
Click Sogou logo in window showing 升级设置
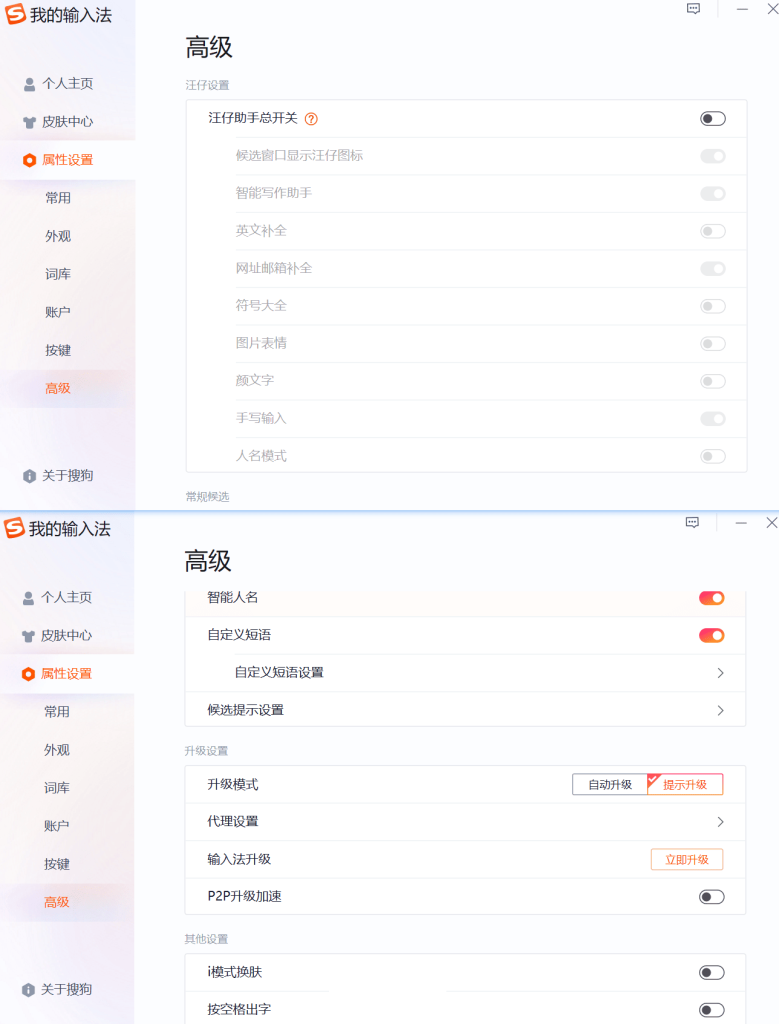click(x=14, y=528)
